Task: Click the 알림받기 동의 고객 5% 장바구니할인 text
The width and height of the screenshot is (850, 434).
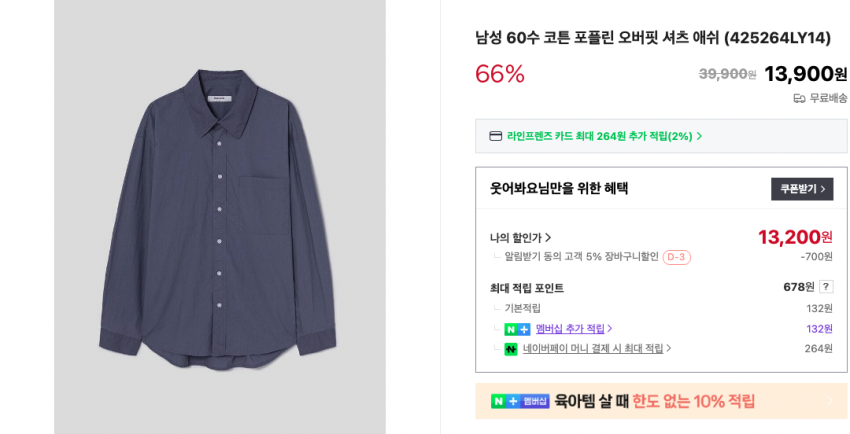Action: [x=581, y=257]
